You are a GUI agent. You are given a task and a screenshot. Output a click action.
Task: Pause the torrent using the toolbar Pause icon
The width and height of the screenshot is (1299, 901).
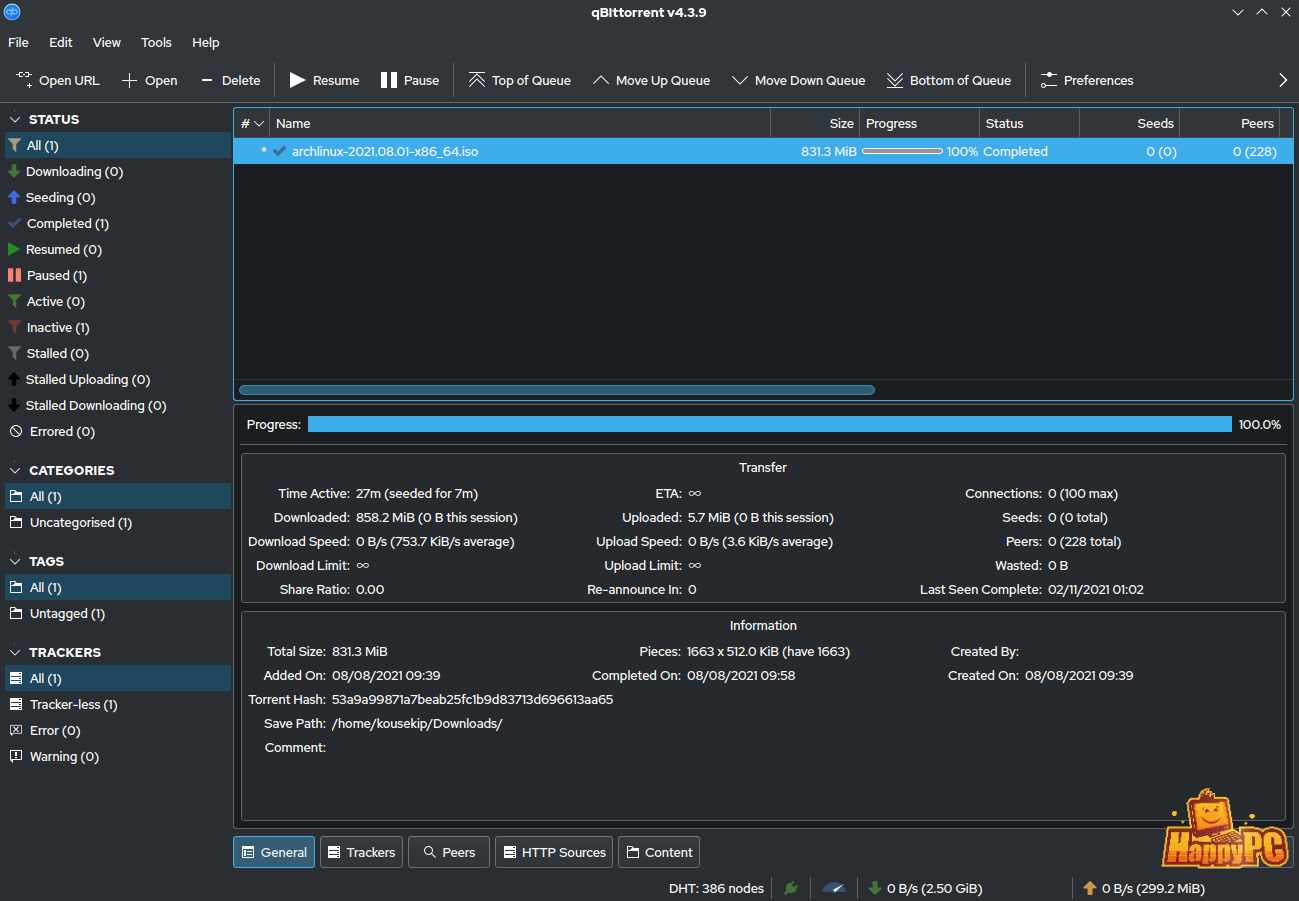click(x=389, y=80)
